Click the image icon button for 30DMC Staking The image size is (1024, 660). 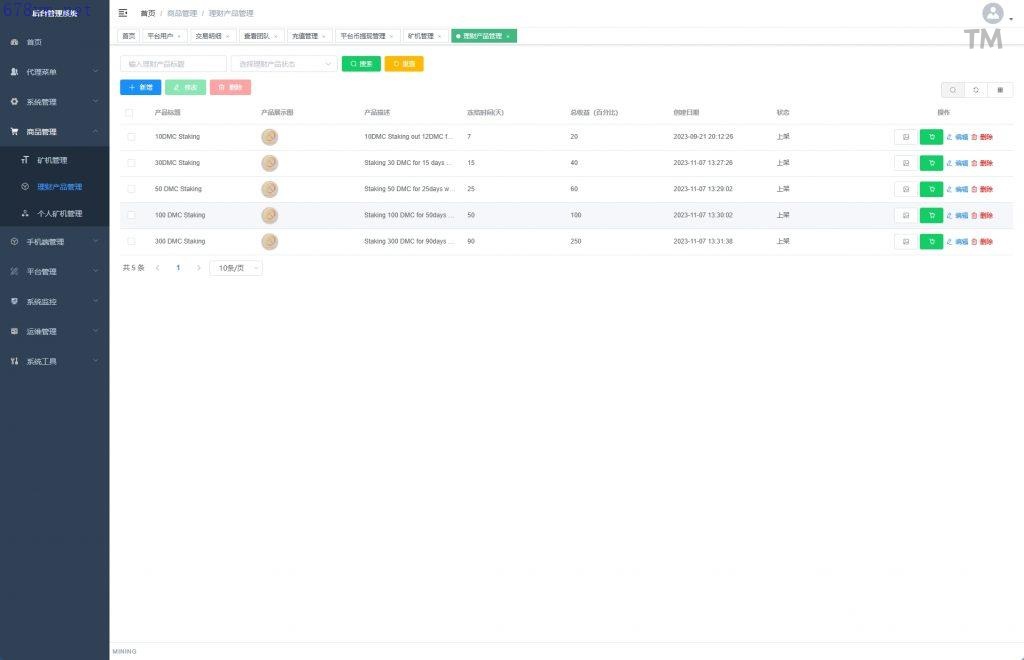pos(905,163)
